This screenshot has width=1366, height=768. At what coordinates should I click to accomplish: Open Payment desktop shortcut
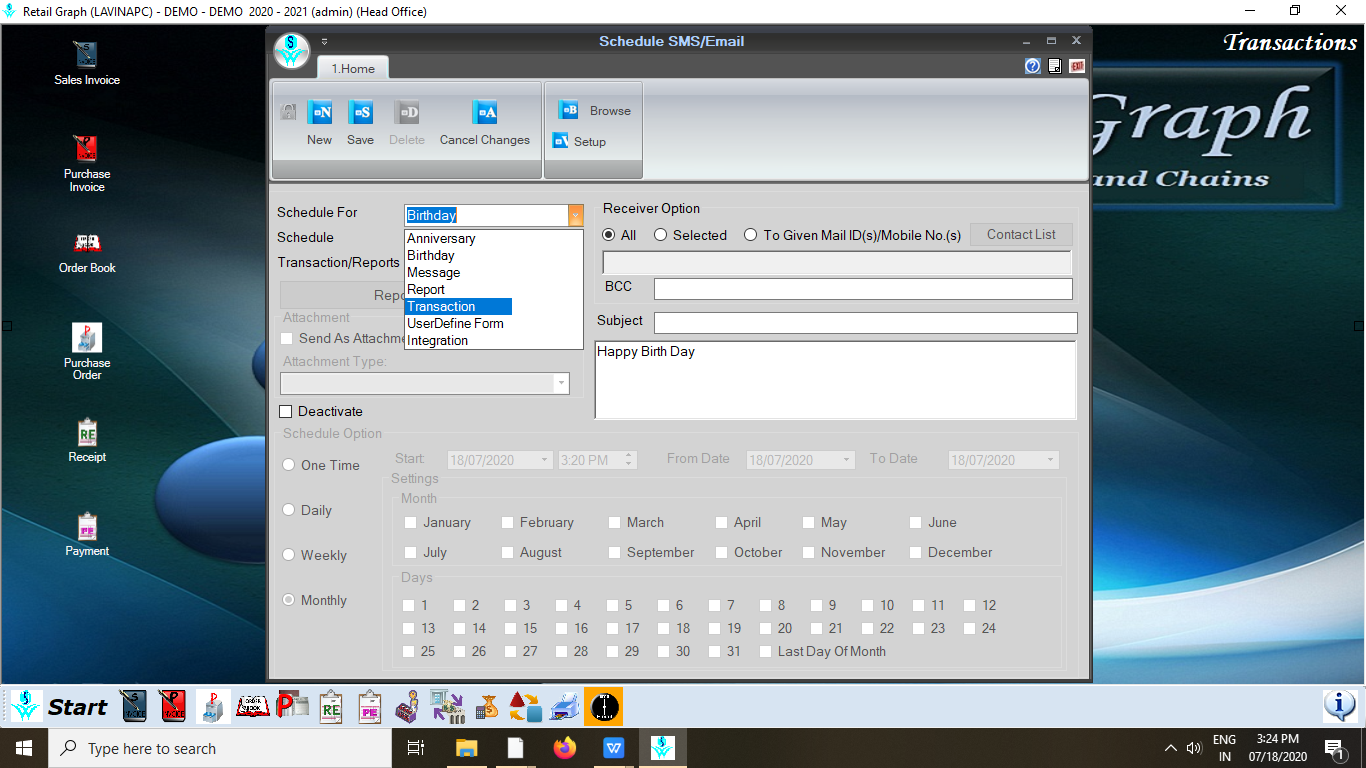[x=87, y=534]
